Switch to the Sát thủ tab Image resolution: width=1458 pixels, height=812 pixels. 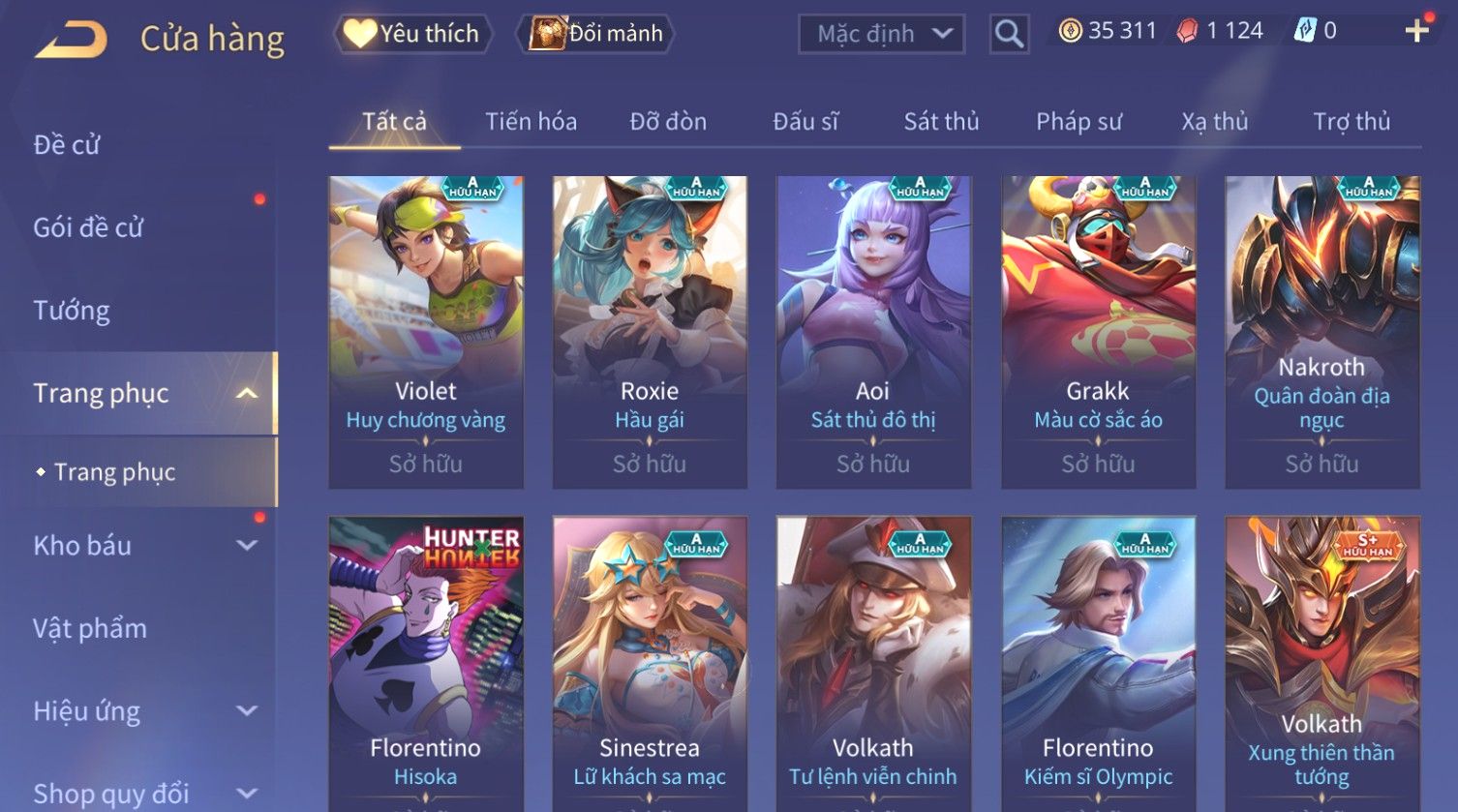(941, 122)
